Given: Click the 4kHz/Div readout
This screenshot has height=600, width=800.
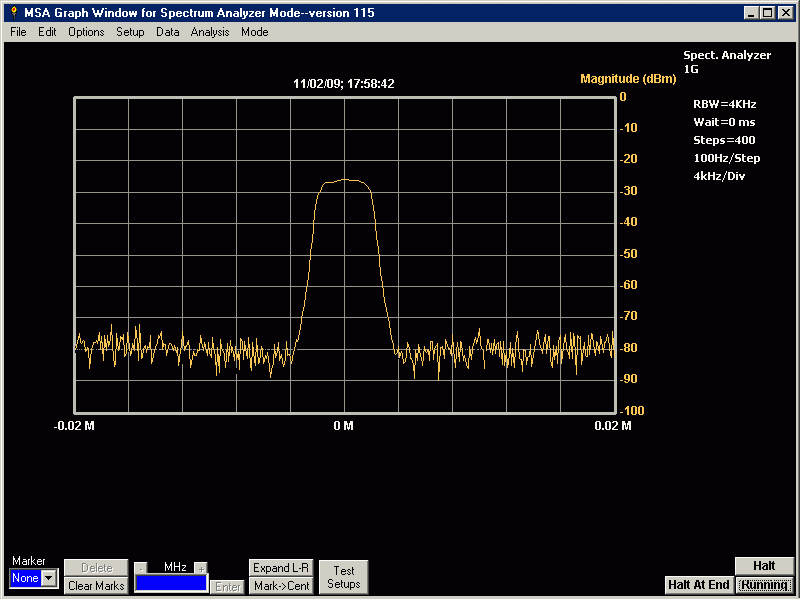Looking at the screenshot, I should (x=719, y=176).
